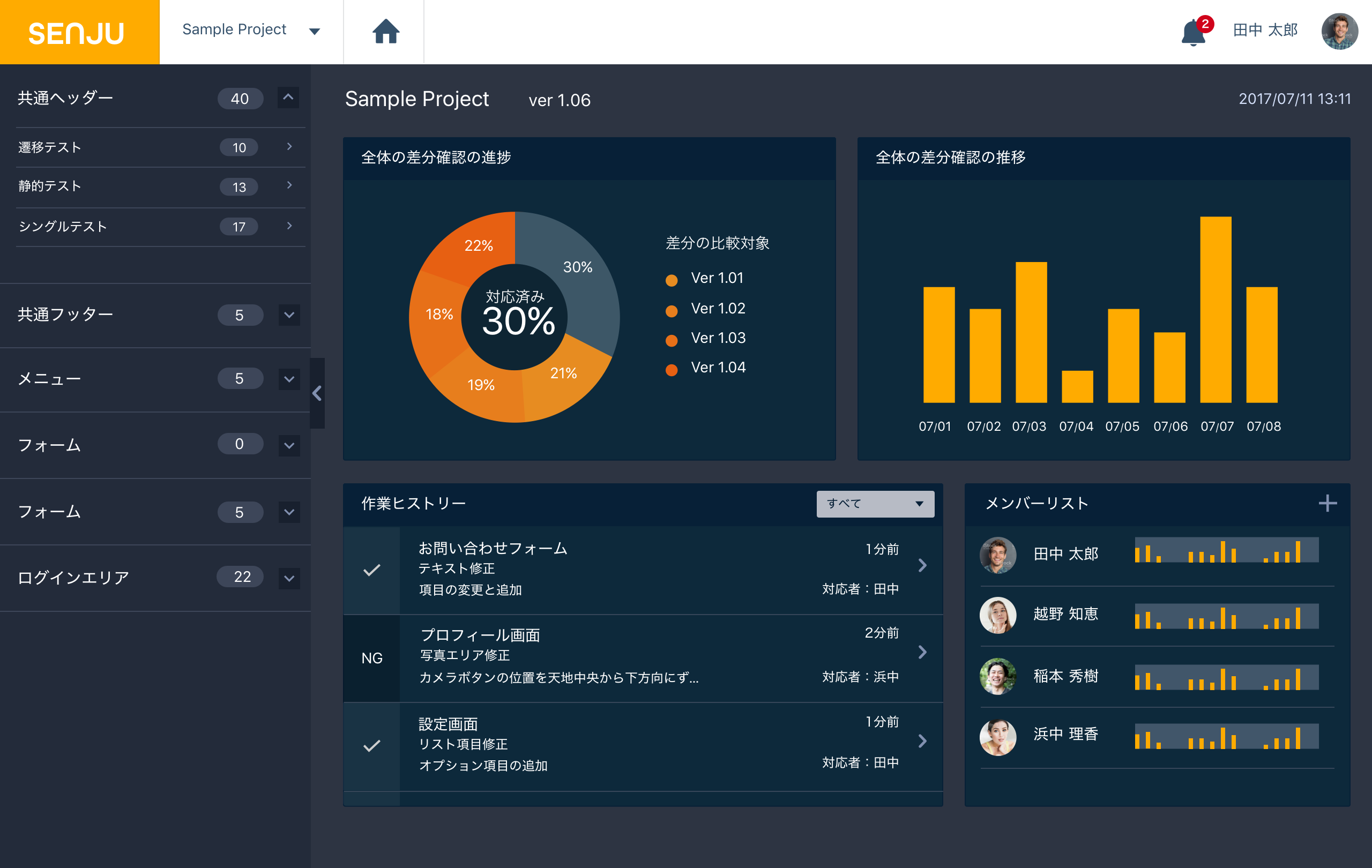Collapse the 共通ヘッダー section
This screenshot has height=868, width=1372.
click(x=288, y=98)
